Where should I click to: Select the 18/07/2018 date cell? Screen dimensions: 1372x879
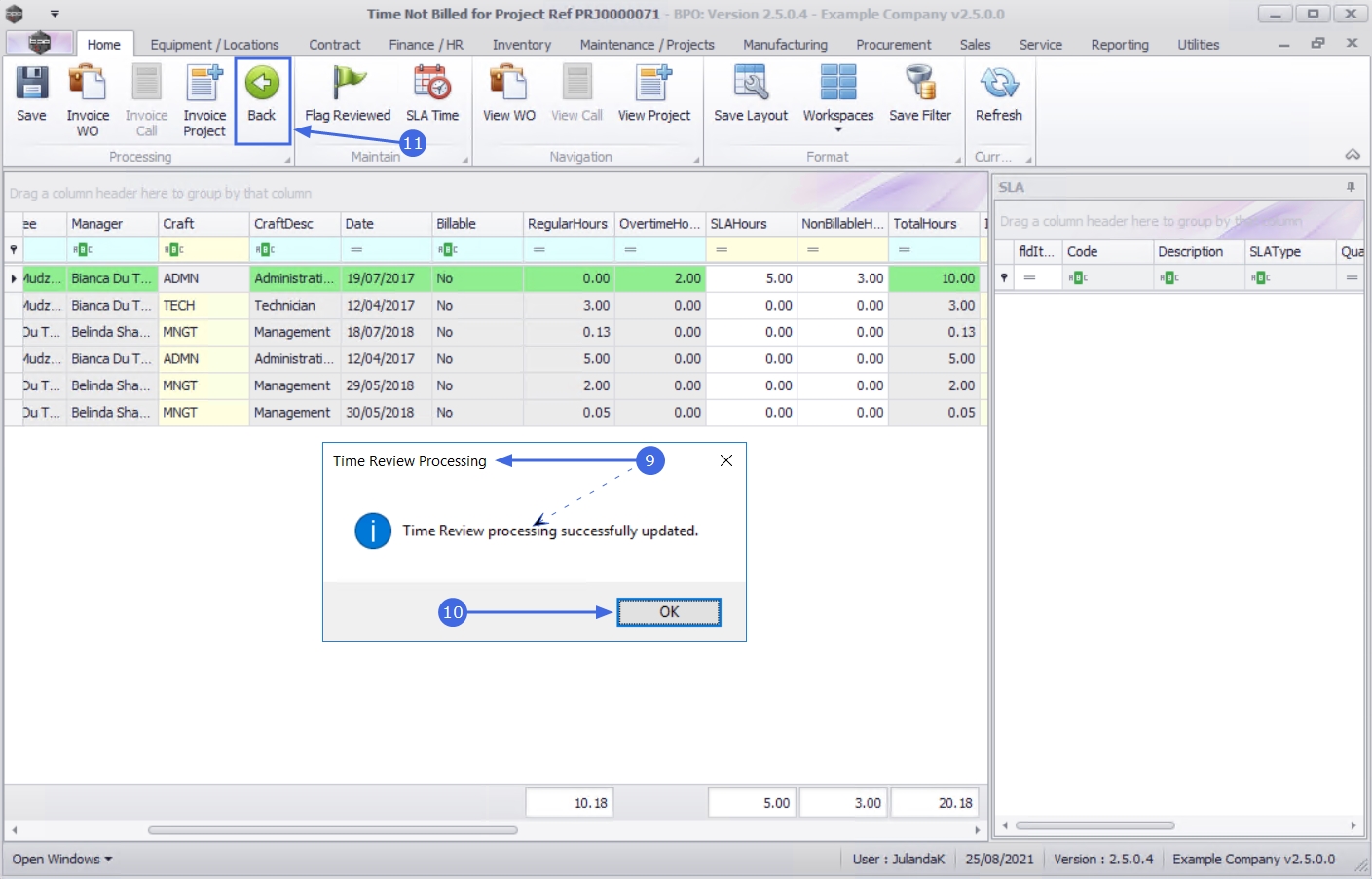pos(386,332)
